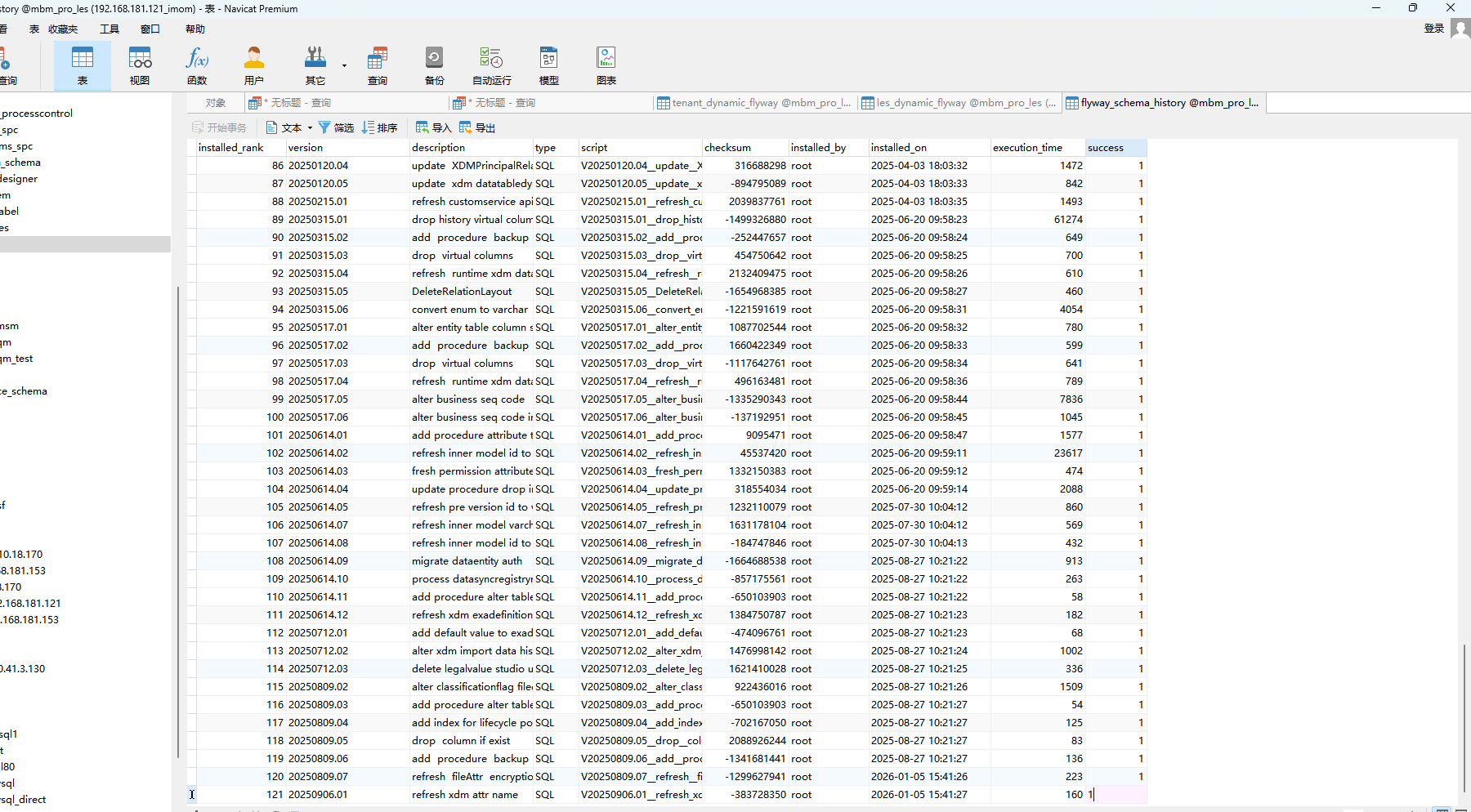
Task: Click the execution_time column header
Action: tap(1027, 148)
